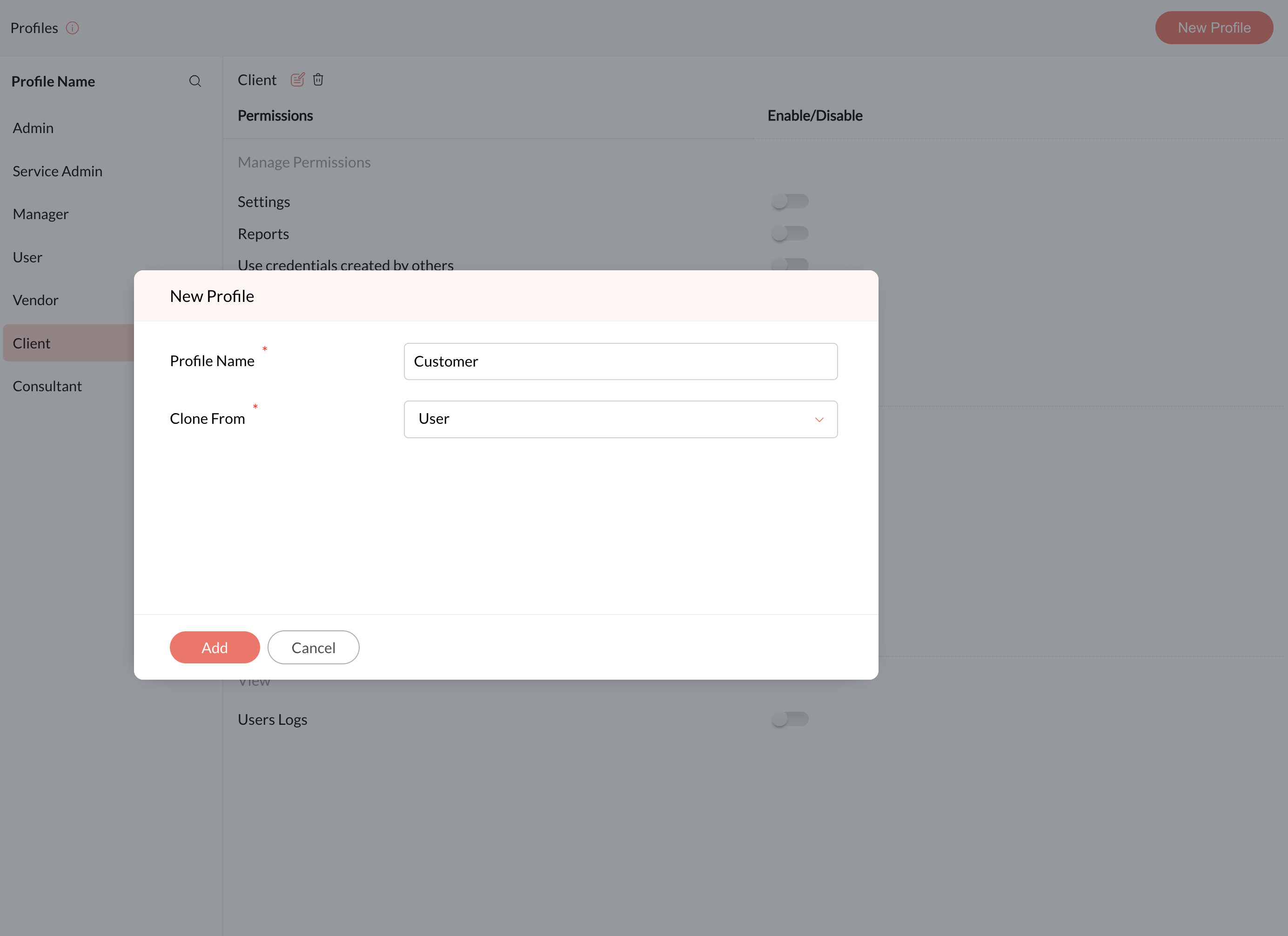Viewport: 1288px width, 936px height.
Task: Select the Admin profile
Action: 33,128
